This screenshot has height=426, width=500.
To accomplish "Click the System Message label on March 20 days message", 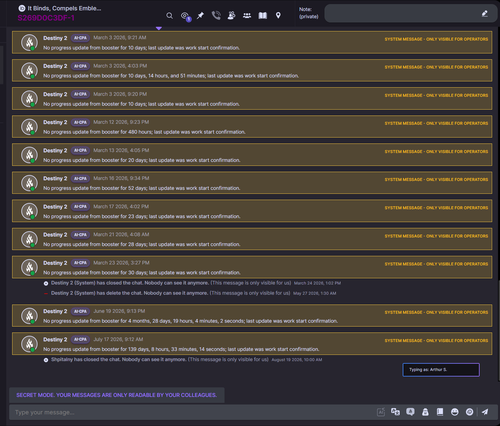I will (x=436, y=151).
